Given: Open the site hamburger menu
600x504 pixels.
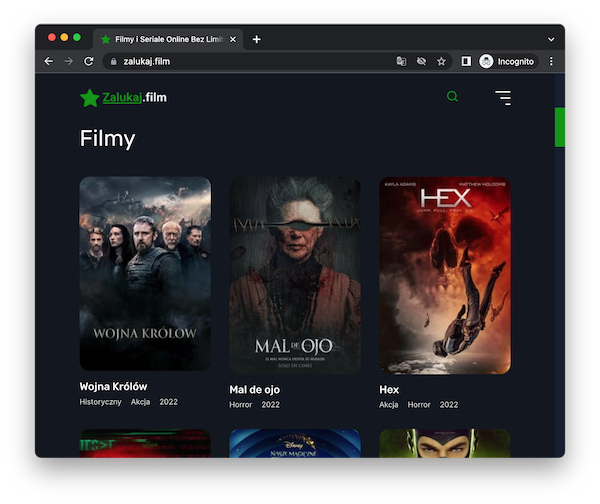Looking at the screenshot, I should [503, 98].
